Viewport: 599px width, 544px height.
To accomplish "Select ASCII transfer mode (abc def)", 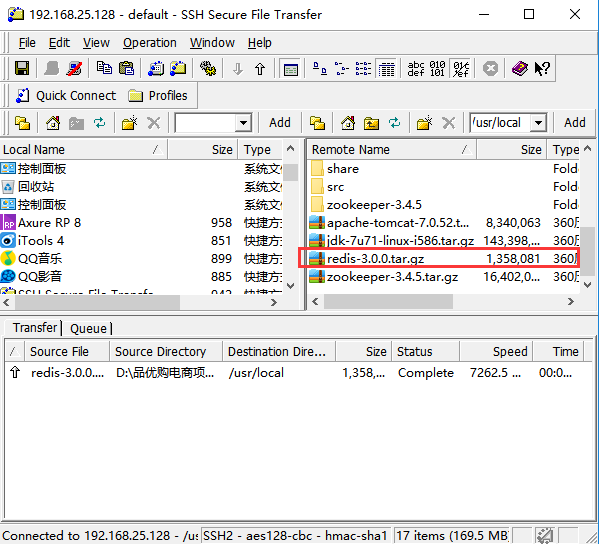I will click(416, 69).
